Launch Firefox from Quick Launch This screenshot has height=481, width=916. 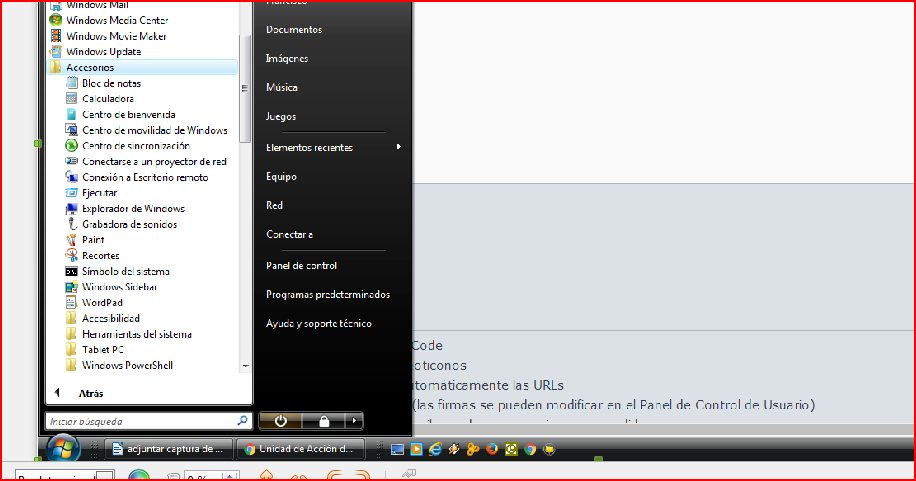(x=492, y=449)
